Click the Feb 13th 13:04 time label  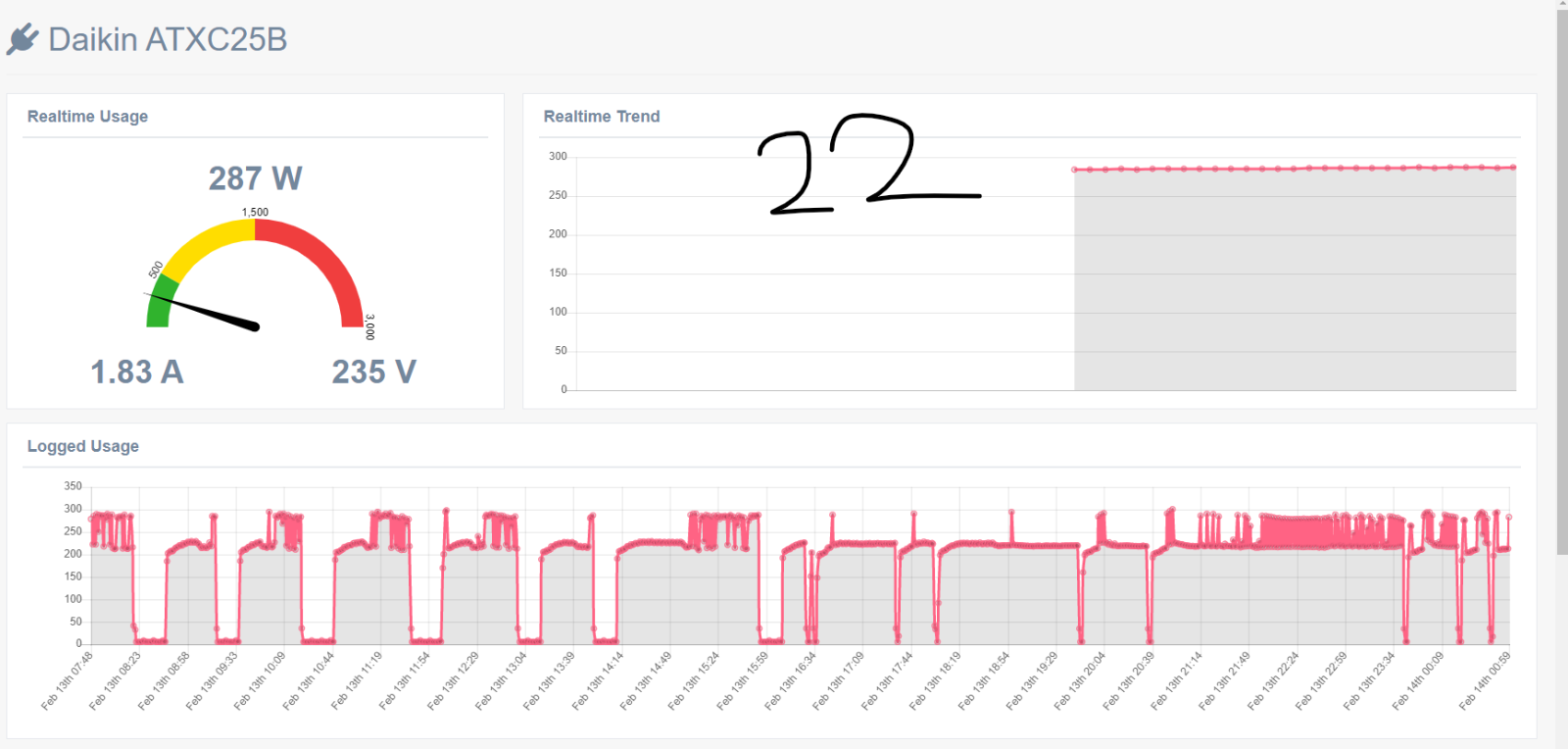(x=501, y=680)
